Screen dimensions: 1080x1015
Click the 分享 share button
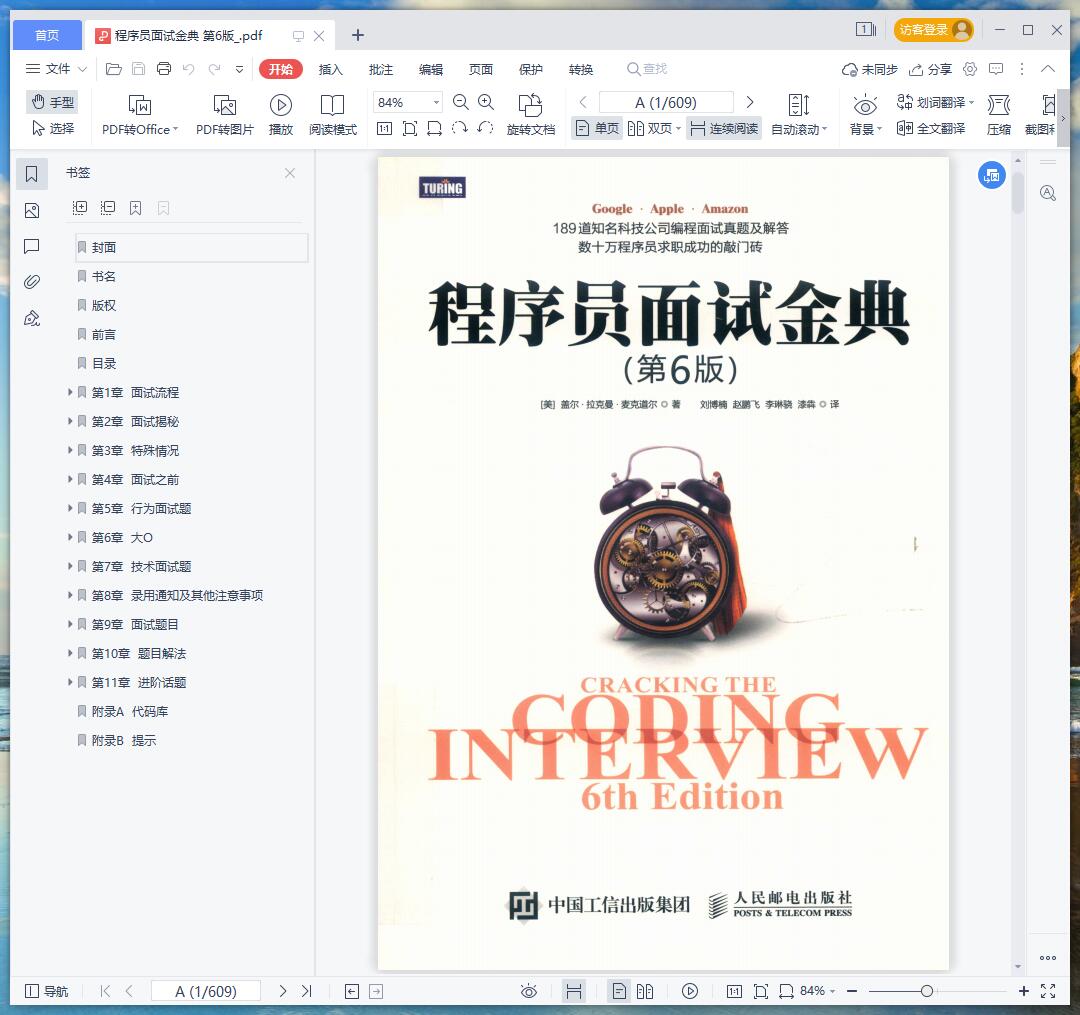(931, 69)
